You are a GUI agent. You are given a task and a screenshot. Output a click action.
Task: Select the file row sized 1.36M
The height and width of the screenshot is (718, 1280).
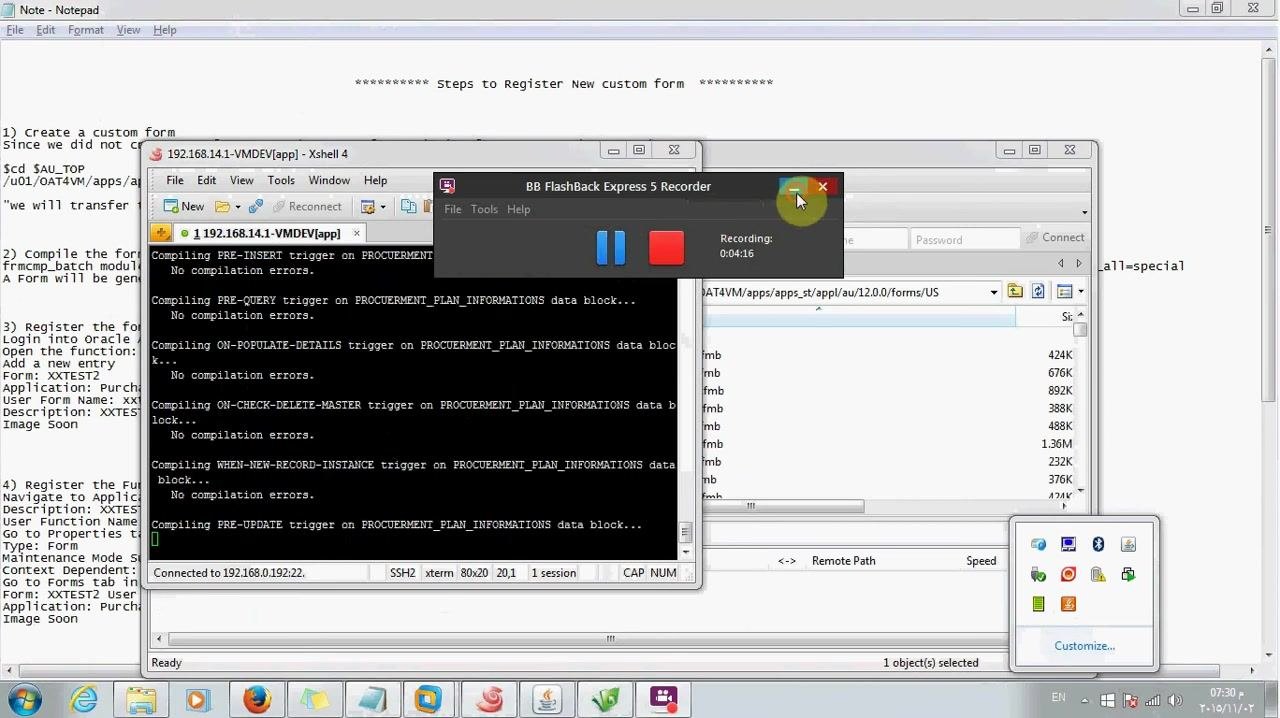(x=888, y=444)
